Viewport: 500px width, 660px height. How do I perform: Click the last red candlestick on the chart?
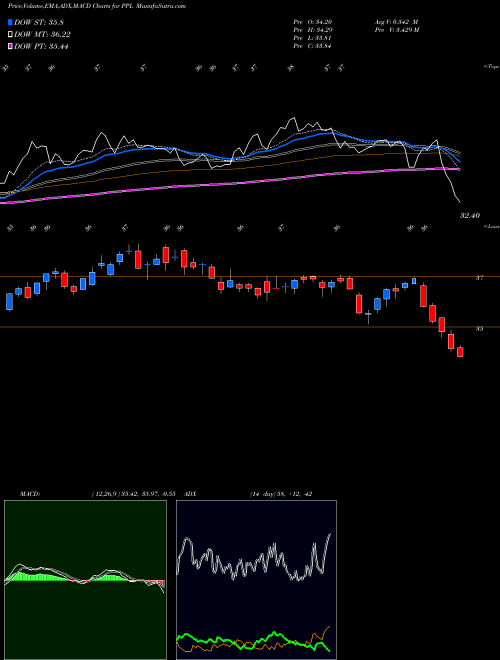pos(460,351)
